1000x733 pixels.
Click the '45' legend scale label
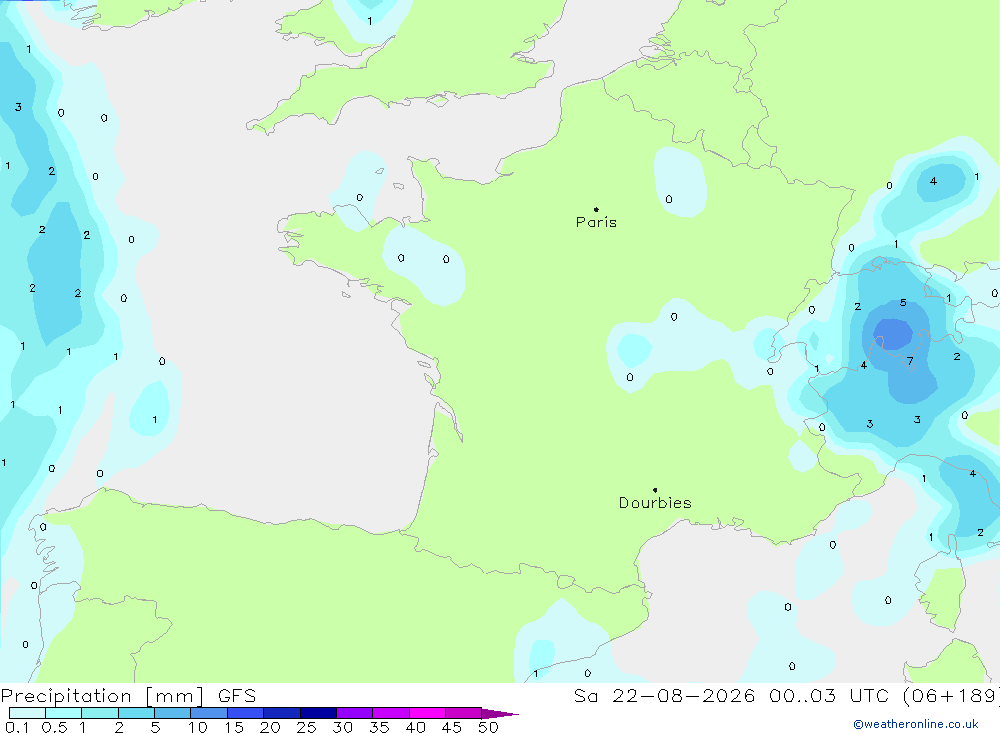point(452,727)
